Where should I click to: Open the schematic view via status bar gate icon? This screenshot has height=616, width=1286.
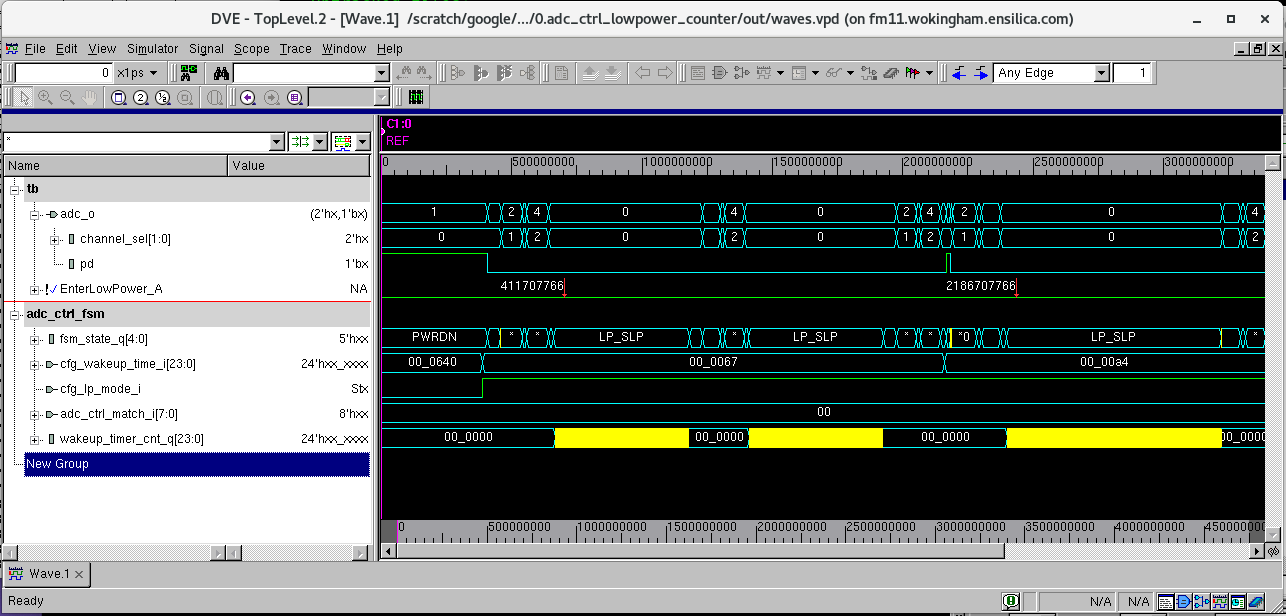tap(1183, 602)
